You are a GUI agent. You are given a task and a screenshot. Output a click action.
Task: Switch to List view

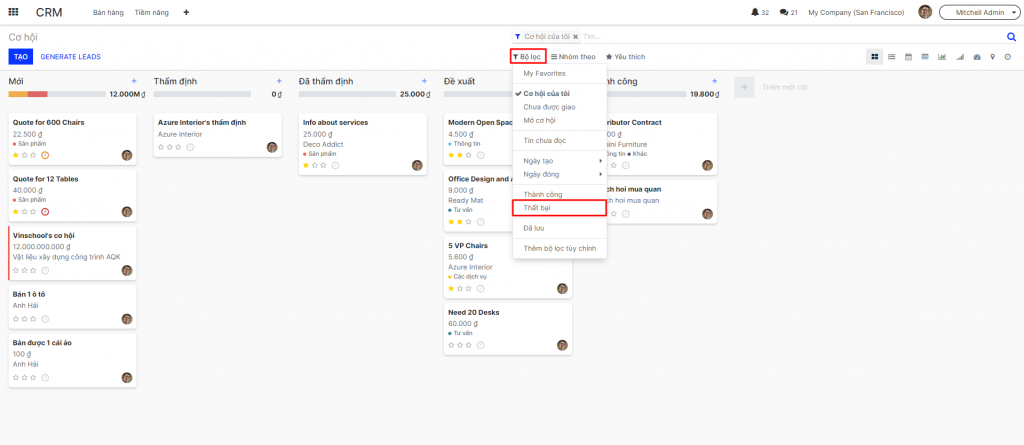tap(891, 57)
